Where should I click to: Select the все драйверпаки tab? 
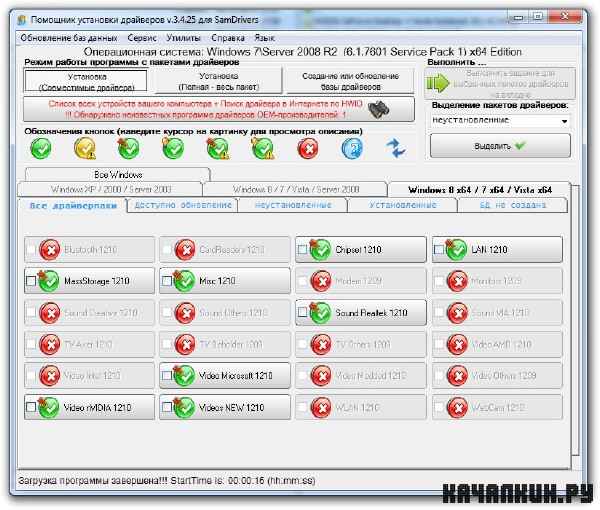73,205
